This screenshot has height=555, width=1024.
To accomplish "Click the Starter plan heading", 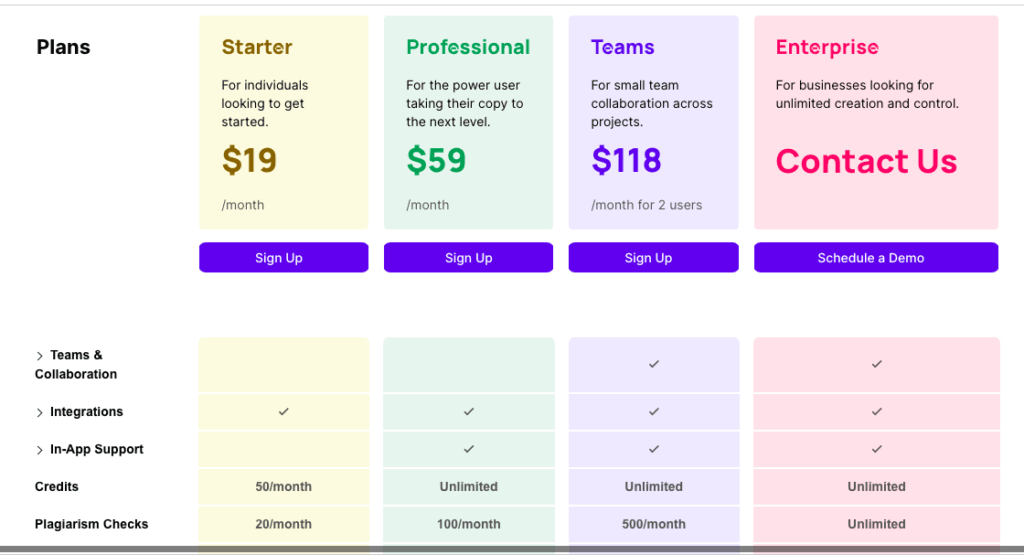I will [257, 47].
